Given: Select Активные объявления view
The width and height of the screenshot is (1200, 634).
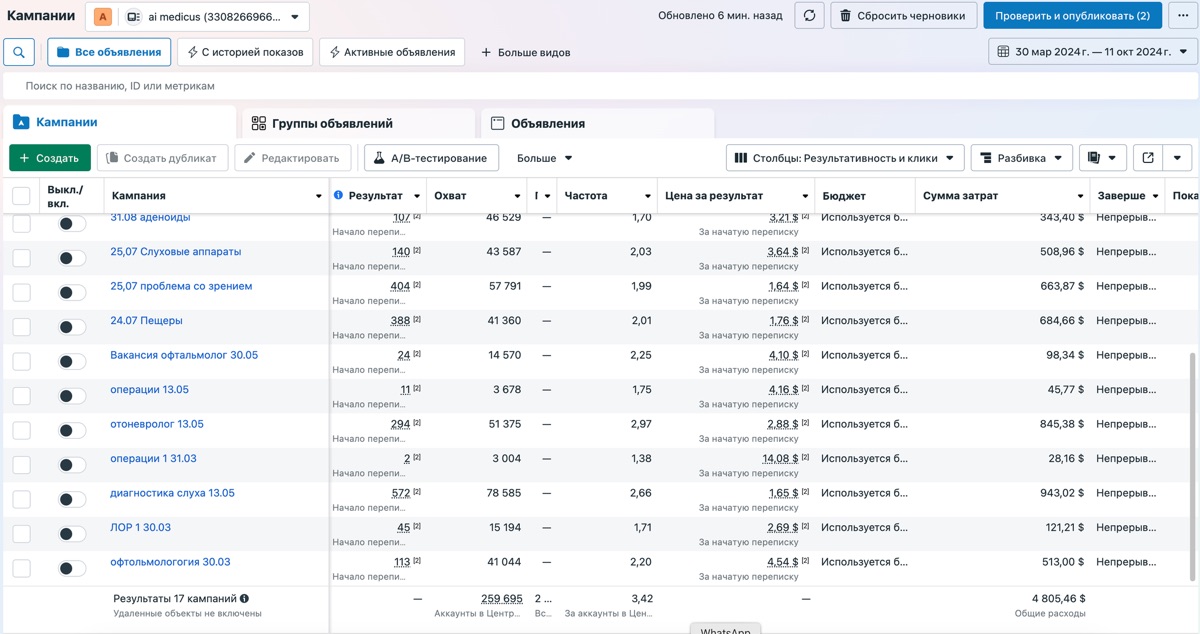Looking at the screenshot, I should 392,52.
